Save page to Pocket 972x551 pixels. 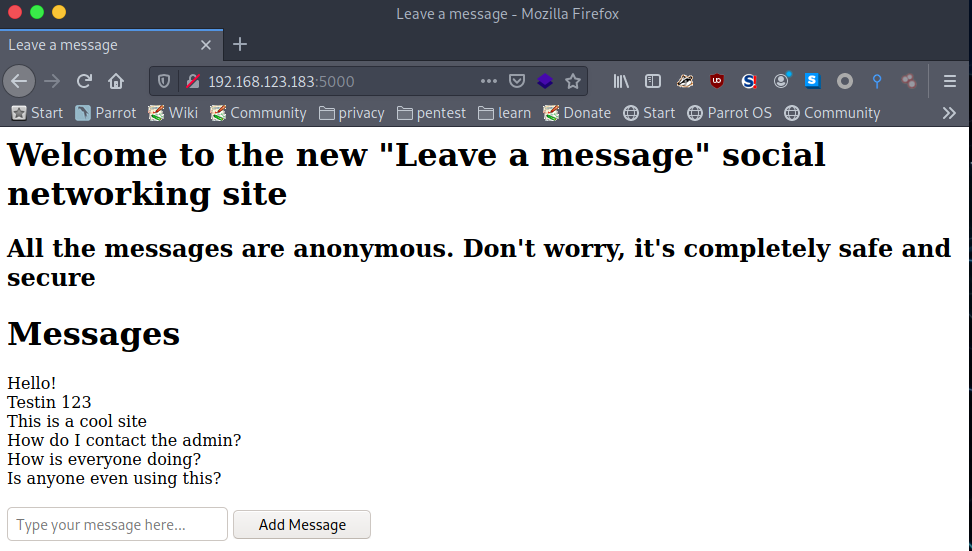click(517, 81)
